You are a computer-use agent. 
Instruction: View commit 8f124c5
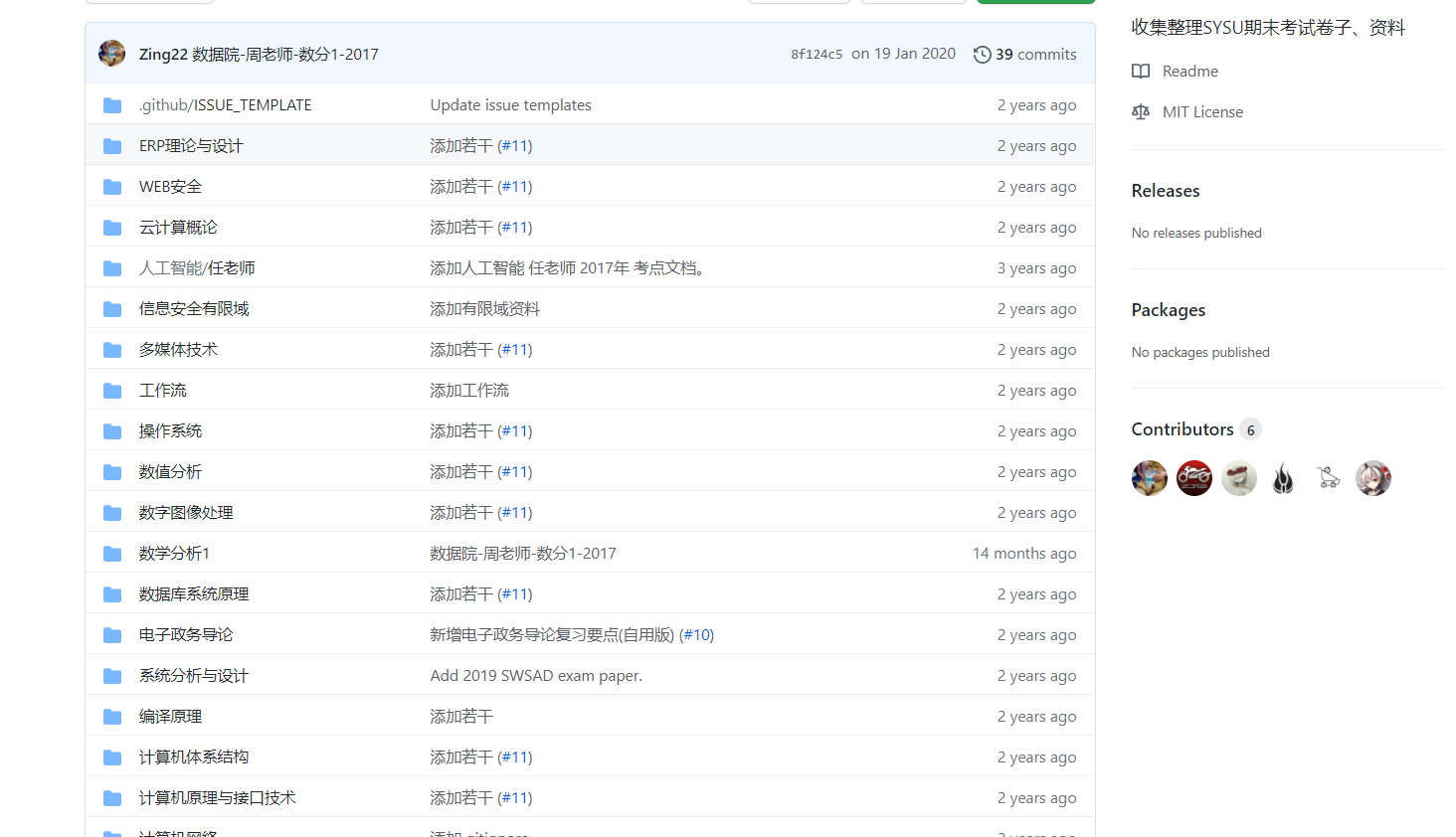816,54
